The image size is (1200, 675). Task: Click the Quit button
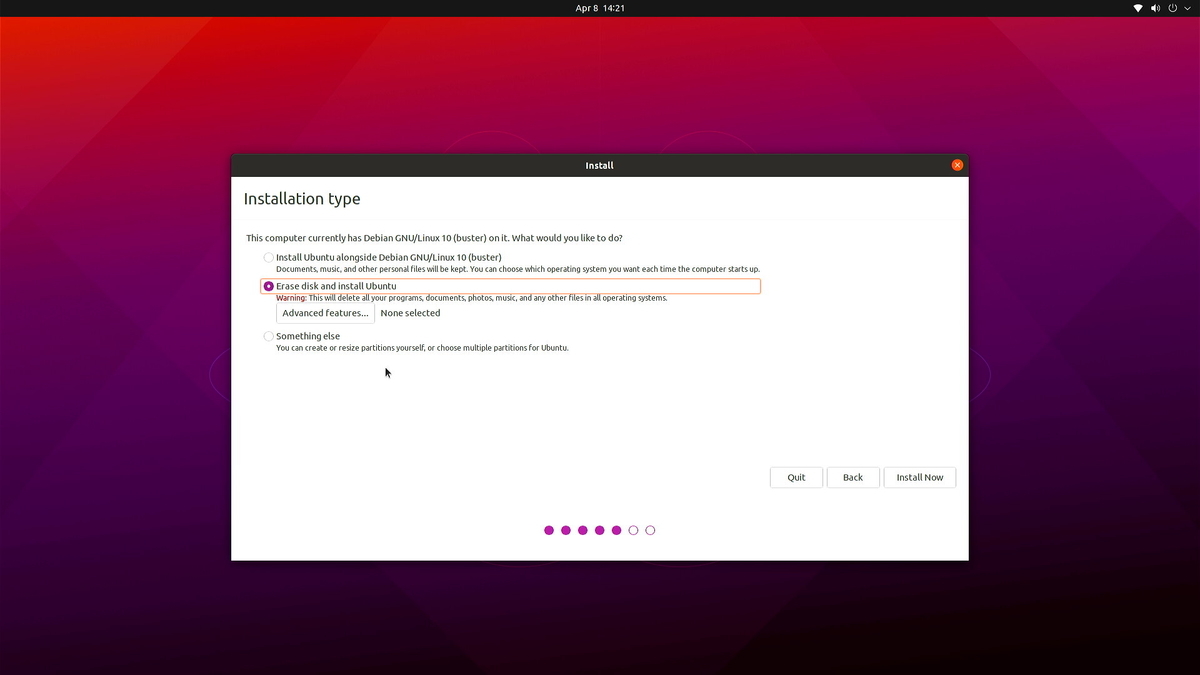point(796,477)
